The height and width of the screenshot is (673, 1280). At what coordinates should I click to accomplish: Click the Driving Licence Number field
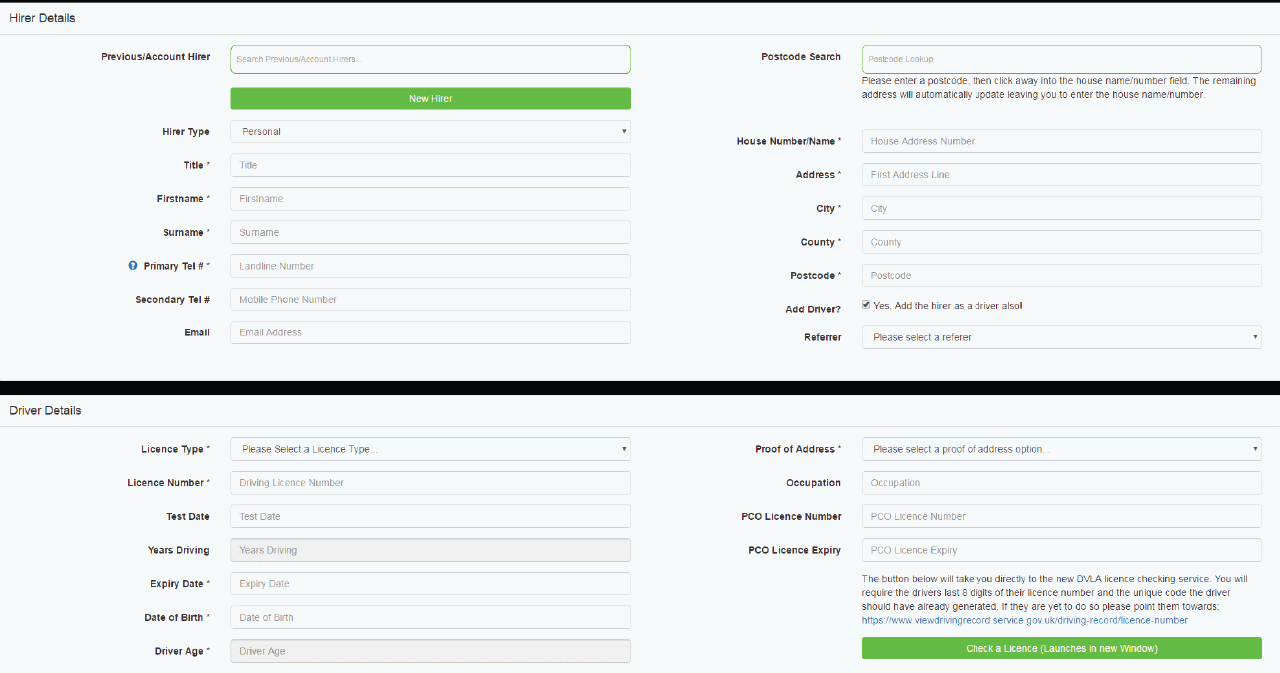[430, 483]
